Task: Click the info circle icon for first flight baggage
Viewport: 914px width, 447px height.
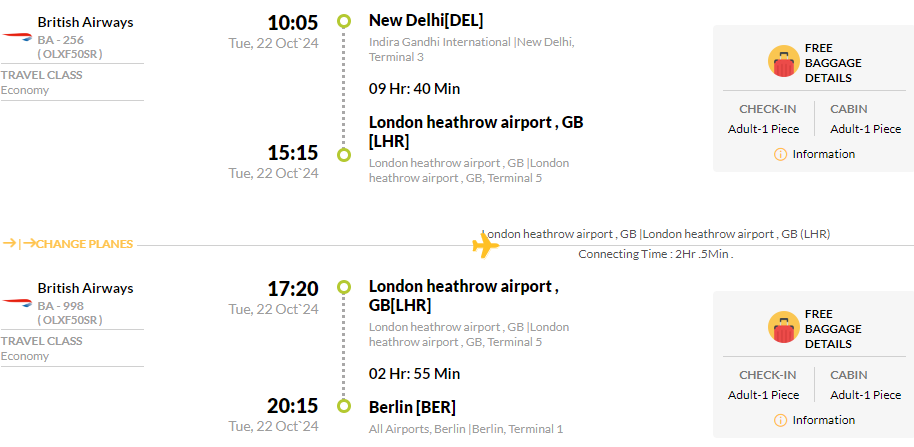Action: pyautogui.click(x=780, y=154)
